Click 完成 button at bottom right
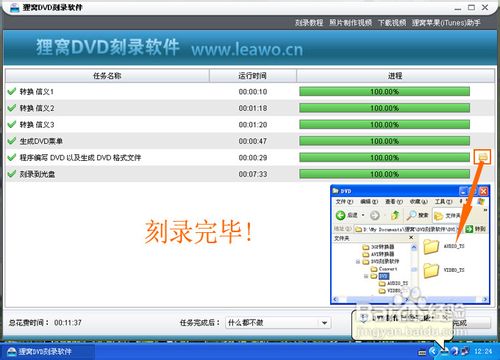This screenshot has width=500, height=360. pos(471,323)
